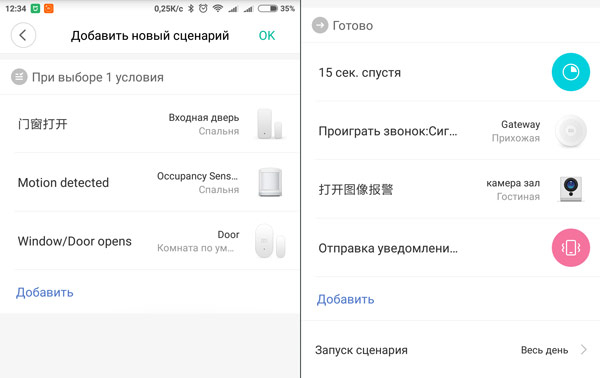600x378 pixels.
Task: Tap the battery 35% indicator
Action: pyautogui.click(x=276, y=8)
